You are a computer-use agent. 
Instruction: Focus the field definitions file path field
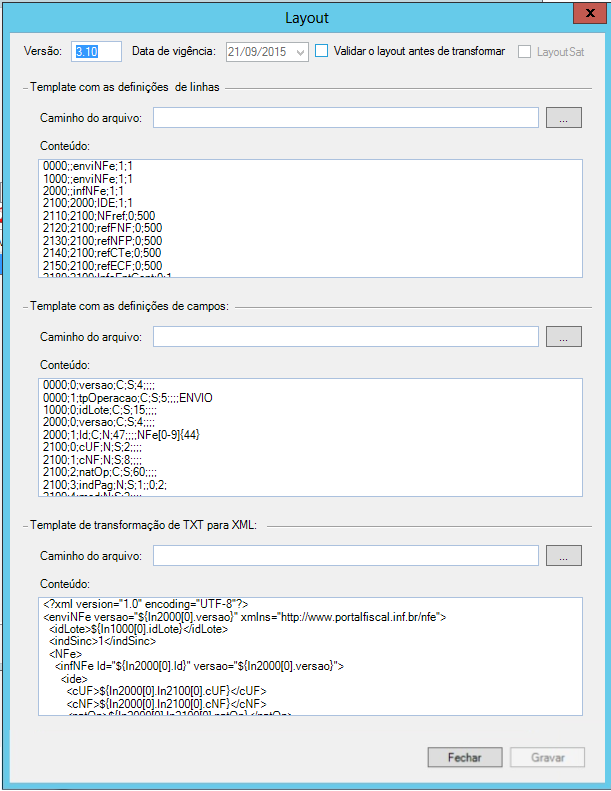[346, 337]
